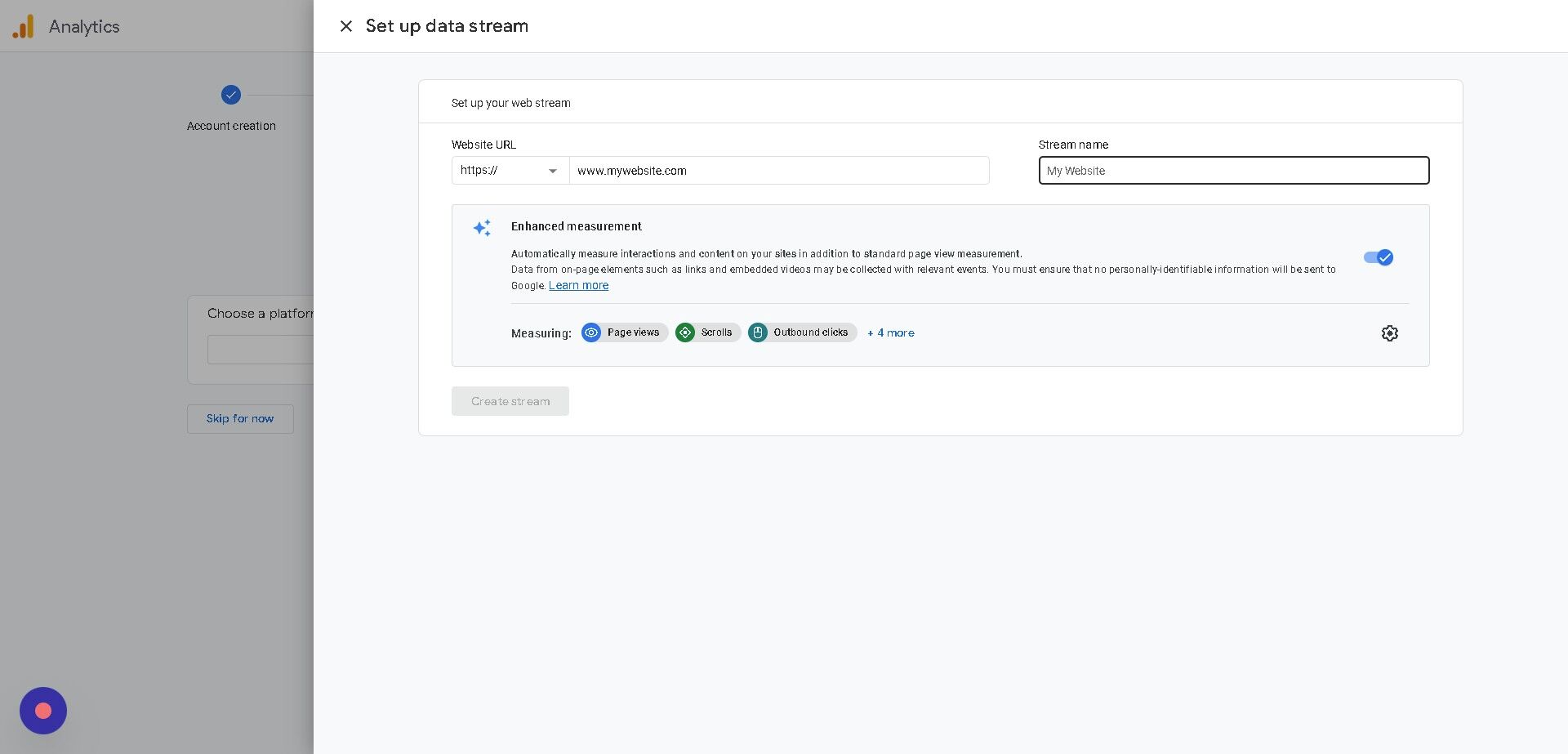Click the Account creation checkmark step

click(231, 95)
